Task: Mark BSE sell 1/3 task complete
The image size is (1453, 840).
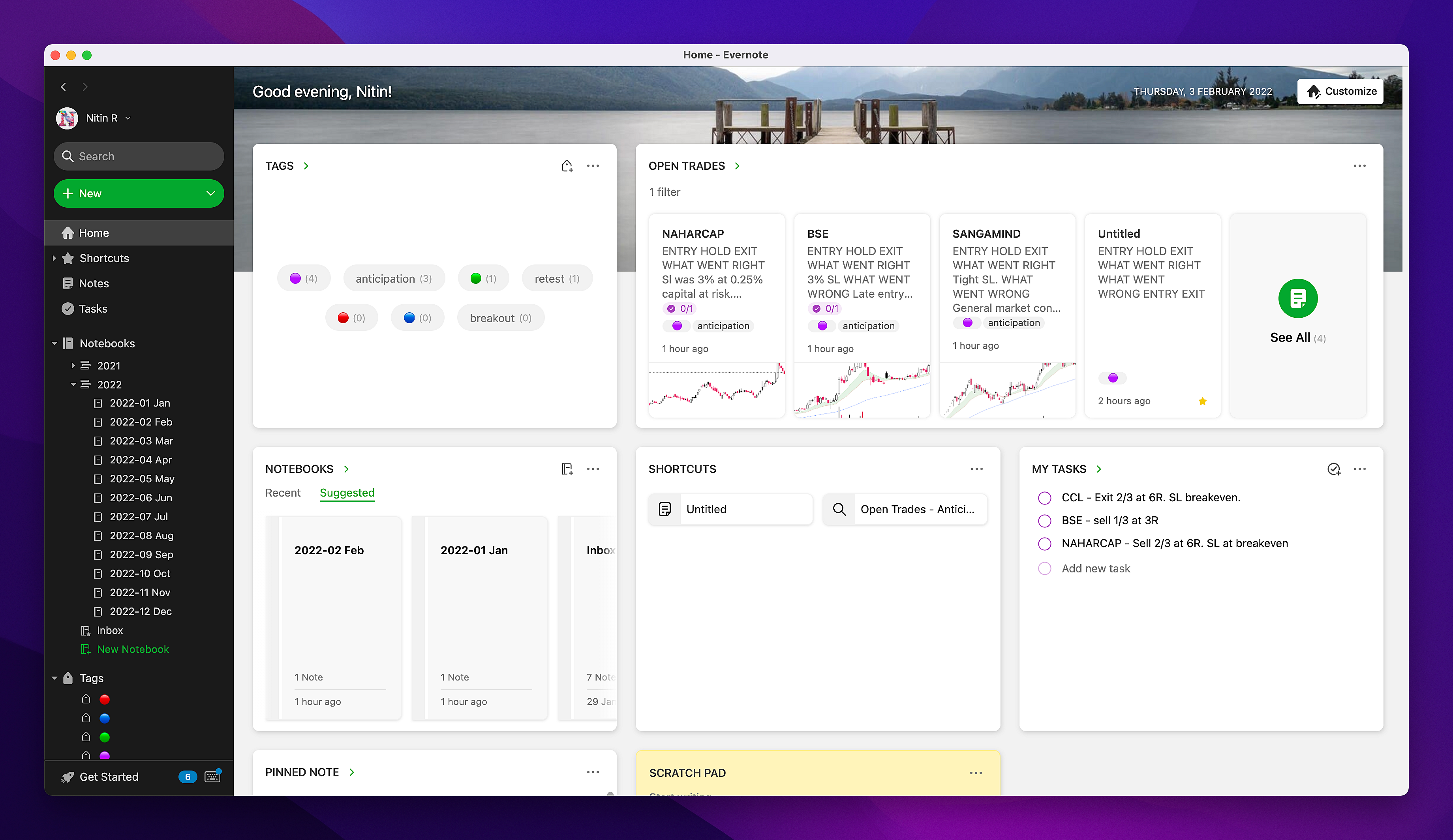Action: [1044, 521]
